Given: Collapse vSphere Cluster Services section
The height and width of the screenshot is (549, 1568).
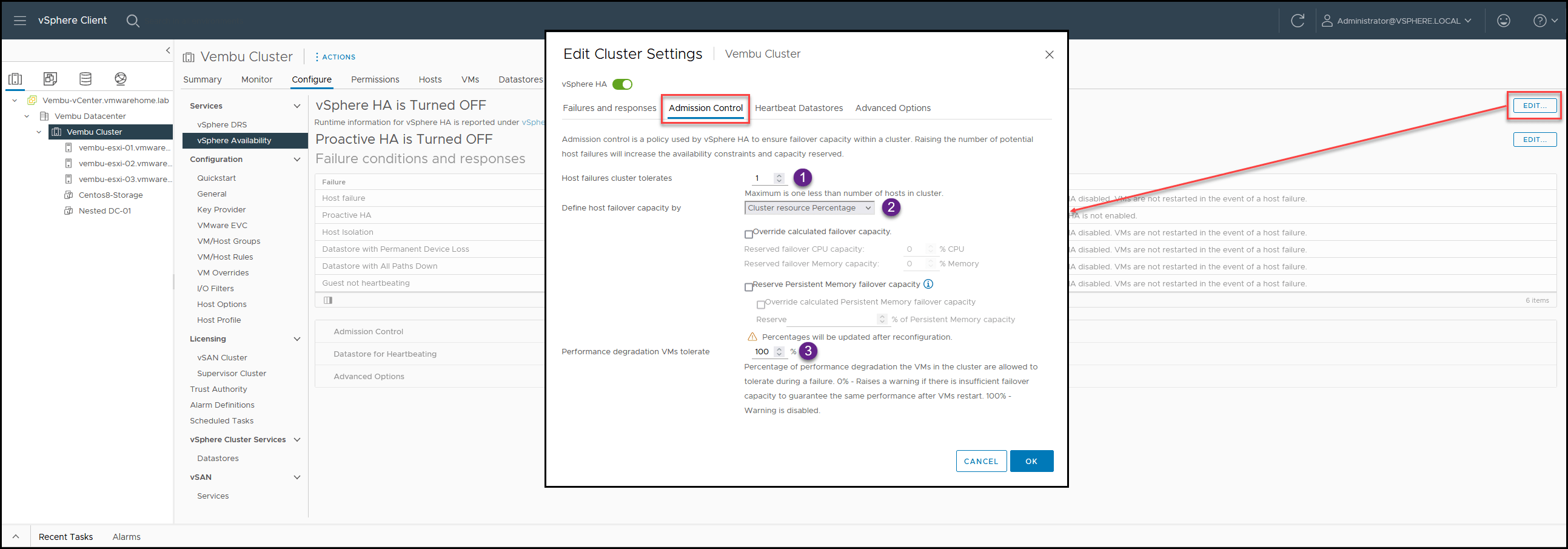Looking at the screenshot, I should pos(297,440).
